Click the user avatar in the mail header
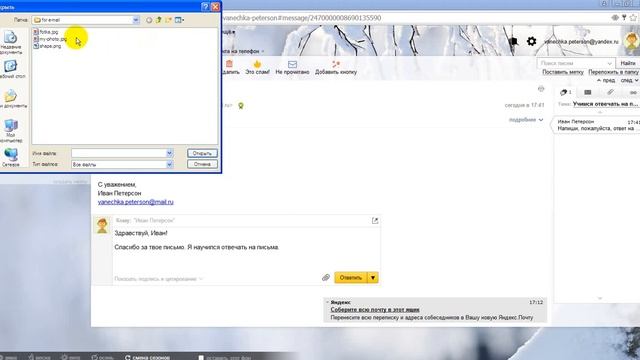 [x=631, y=41]
